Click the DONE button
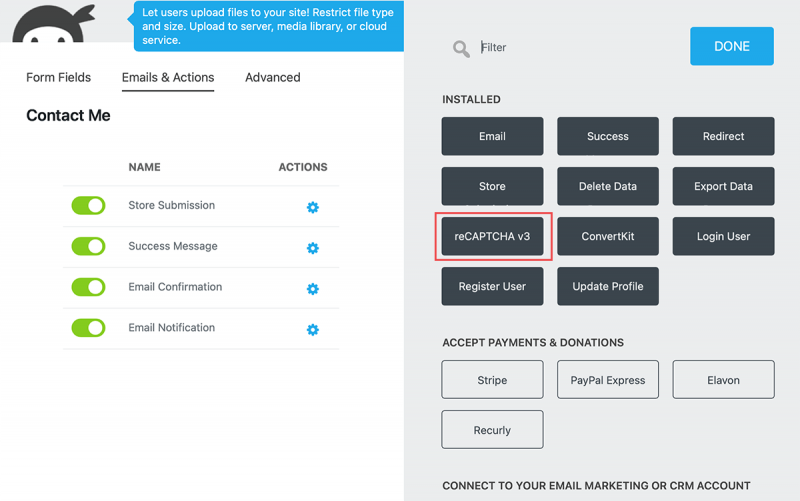Image resolution: width=800 pixels, height=501 pixels. (732, 46)
